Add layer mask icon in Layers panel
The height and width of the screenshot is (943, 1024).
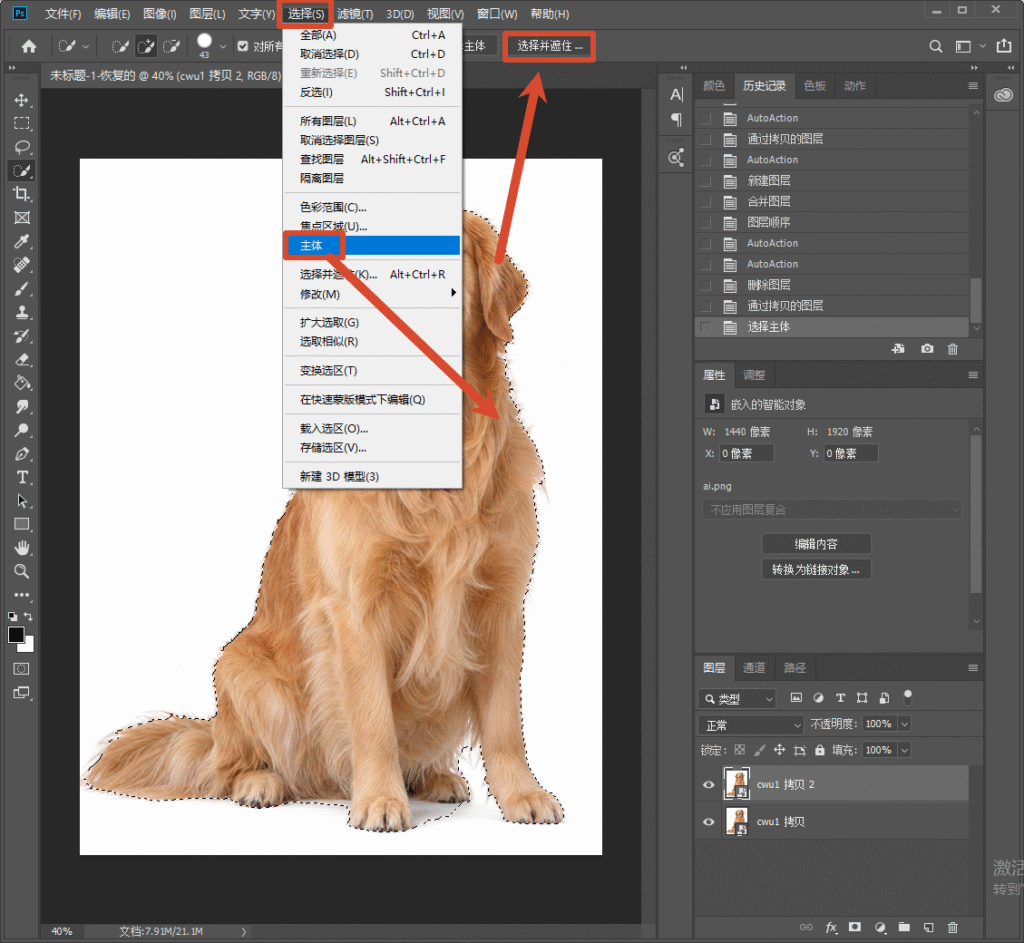[855, 927]
